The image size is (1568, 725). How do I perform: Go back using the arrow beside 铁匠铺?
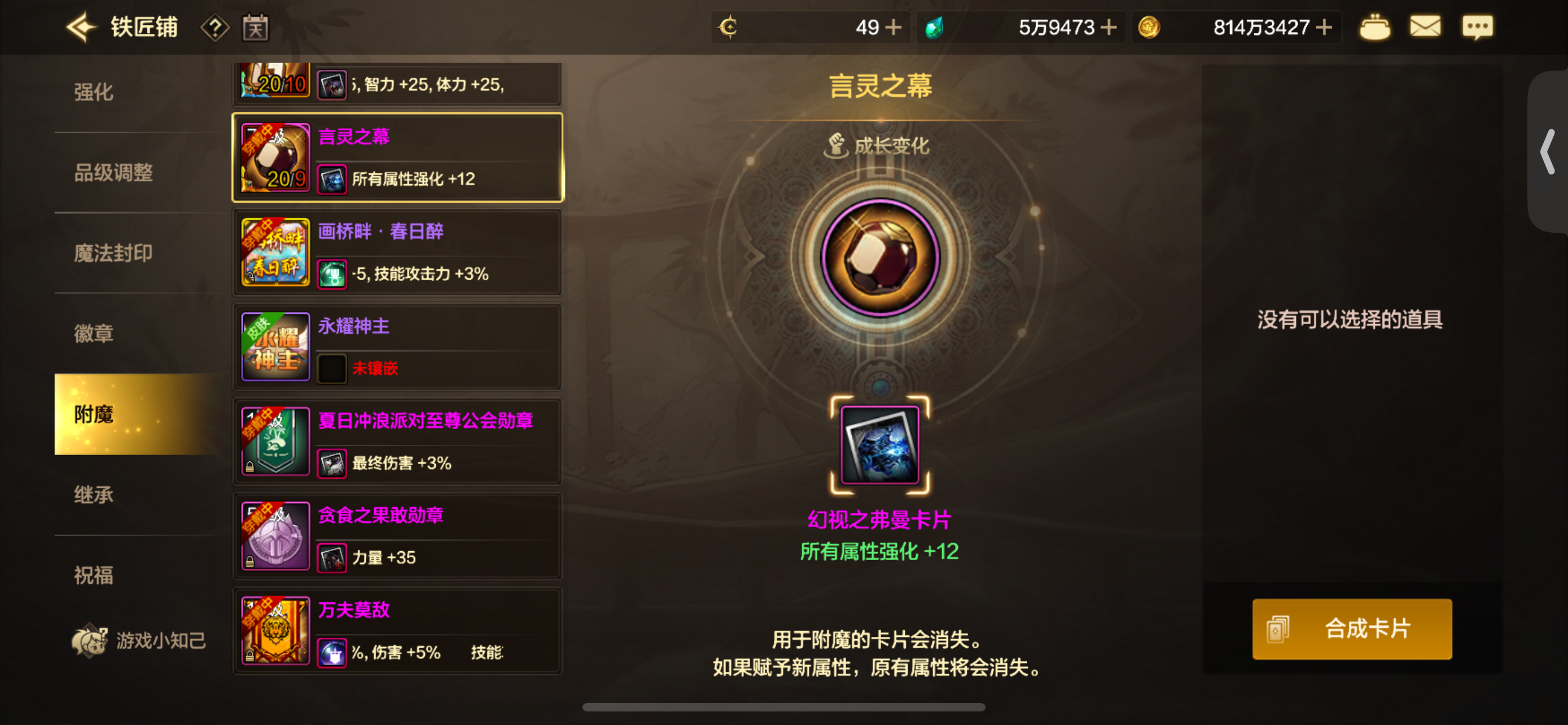82,28
